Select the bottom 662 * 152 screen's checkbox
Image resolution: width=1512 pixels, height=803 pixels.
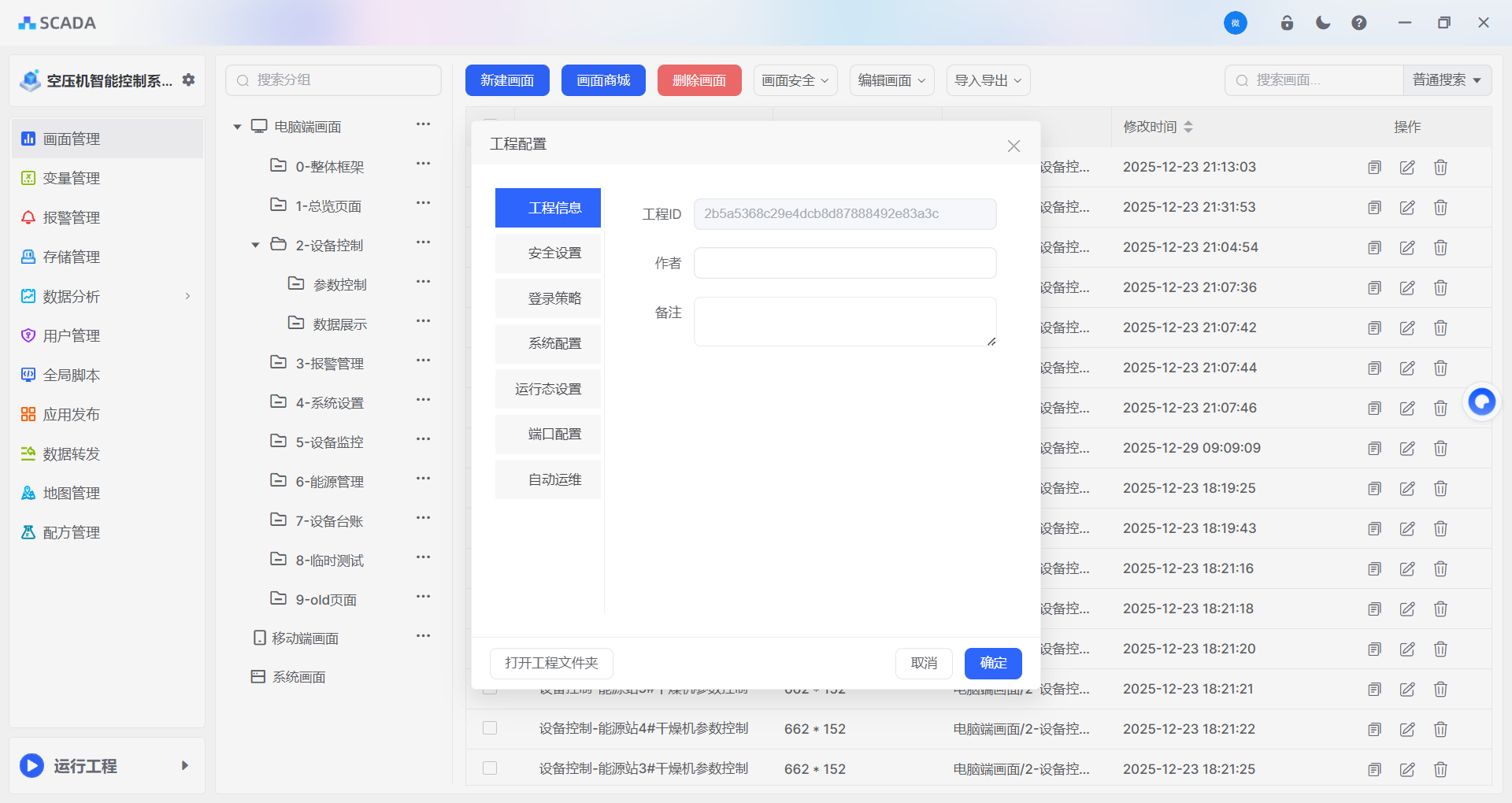click(490, 768)
